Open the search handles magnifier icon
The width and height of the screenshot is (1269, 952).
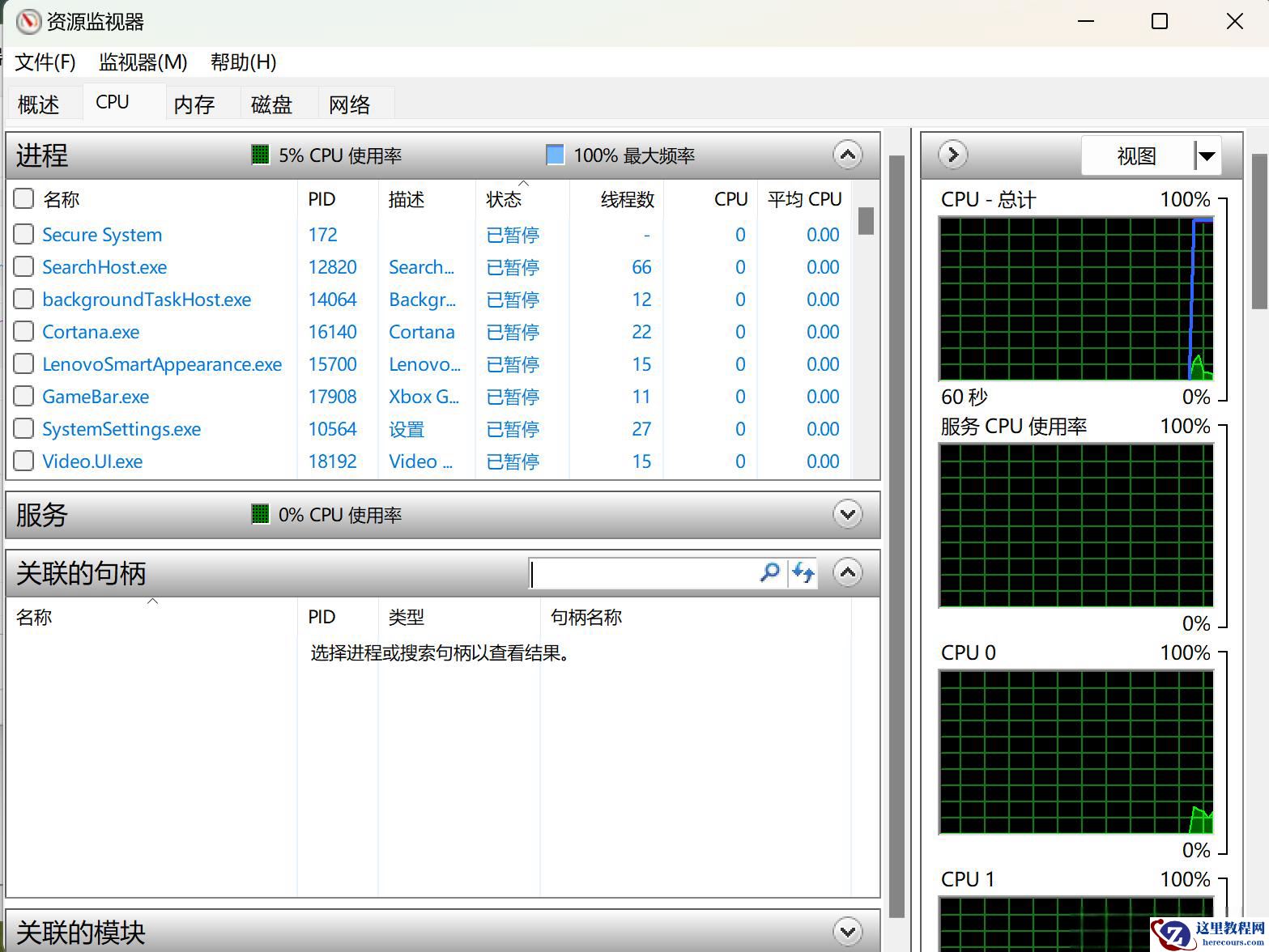pyautogui.click(x=769, y=572)
